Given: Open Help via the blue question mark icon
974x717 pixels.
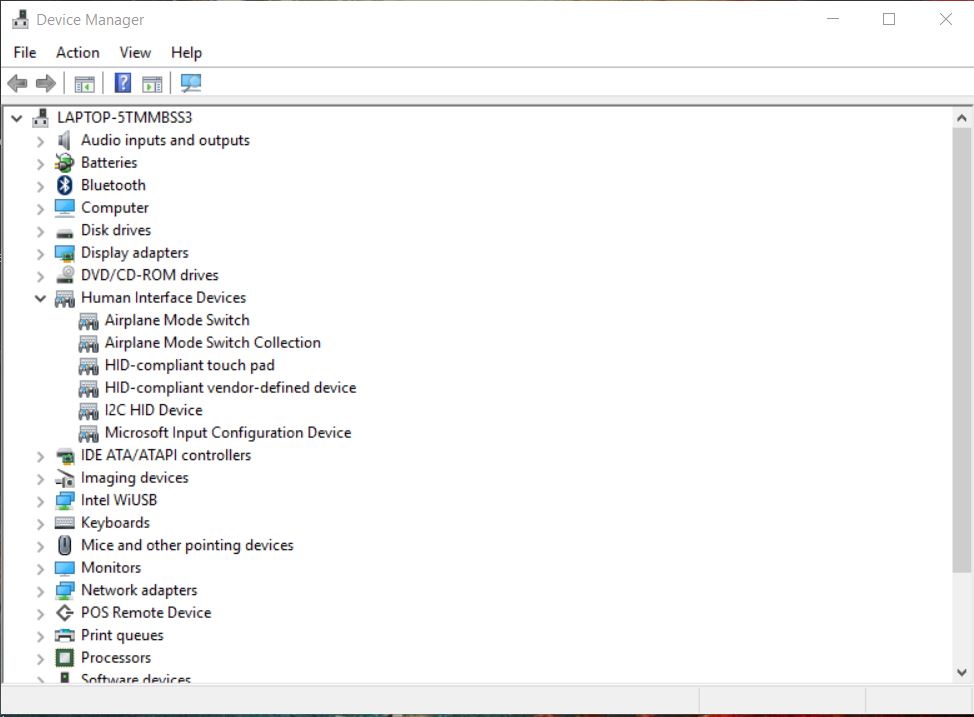Looking at the screenshot, I should 123,83.
